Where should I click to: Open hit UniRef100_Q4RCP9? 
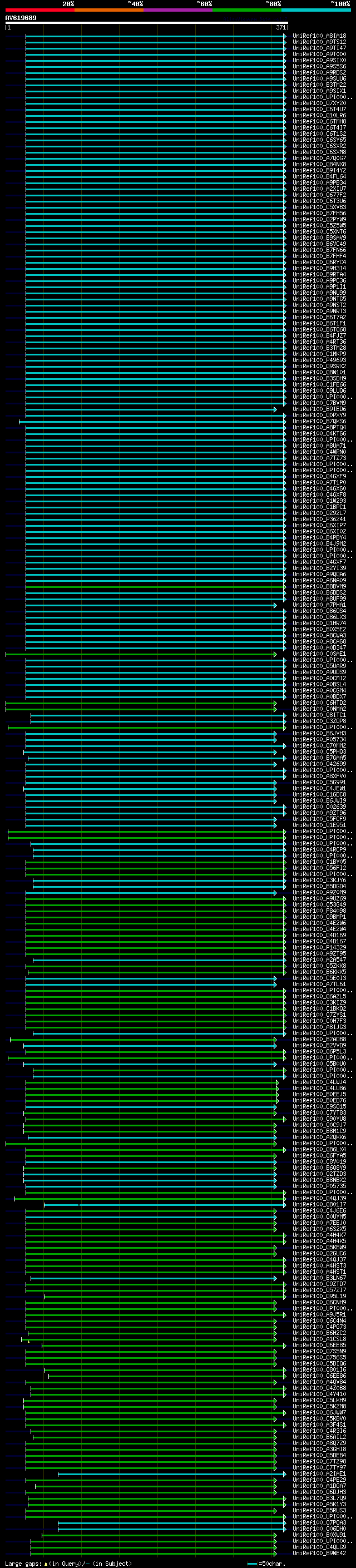319,850
